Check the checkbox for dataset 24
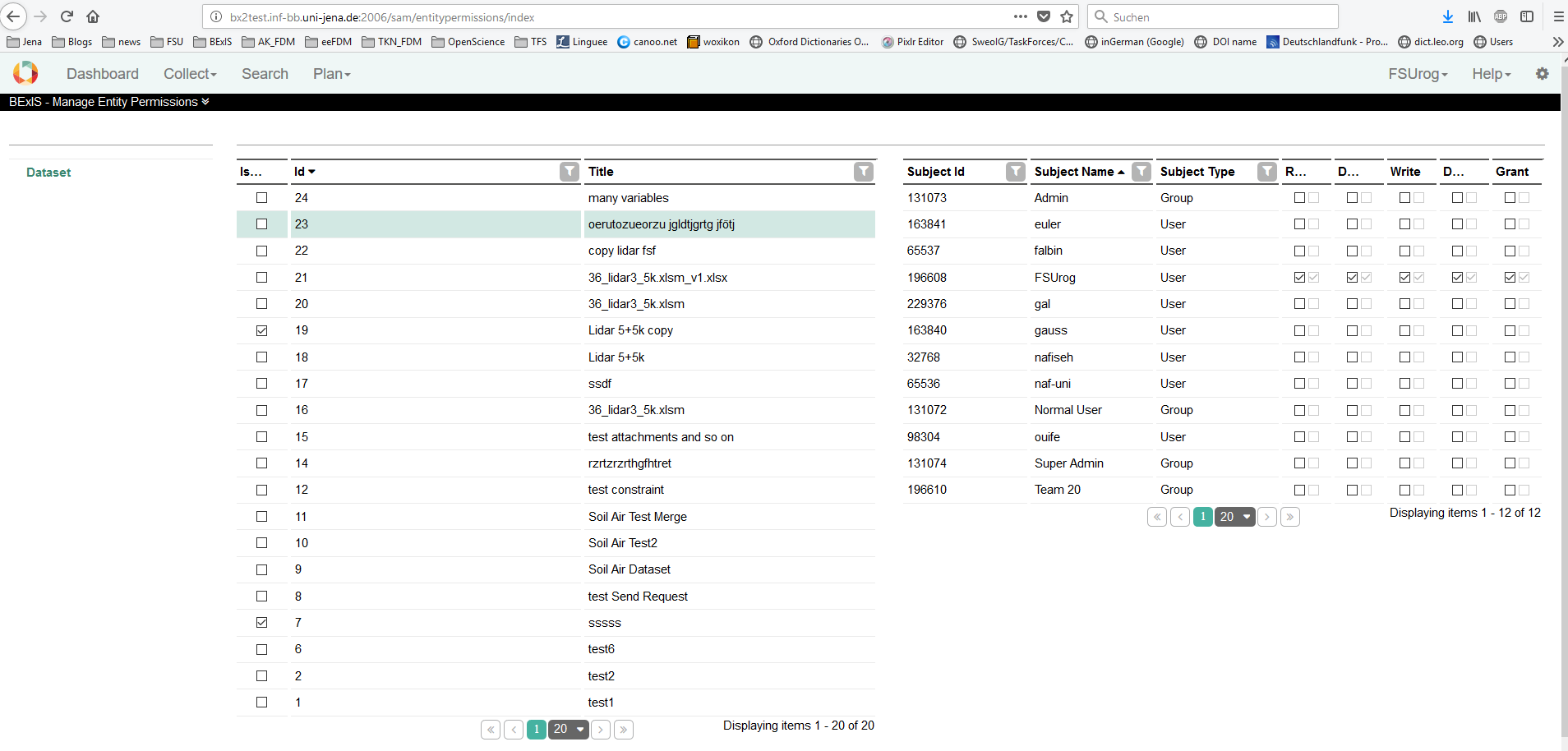 261,197
